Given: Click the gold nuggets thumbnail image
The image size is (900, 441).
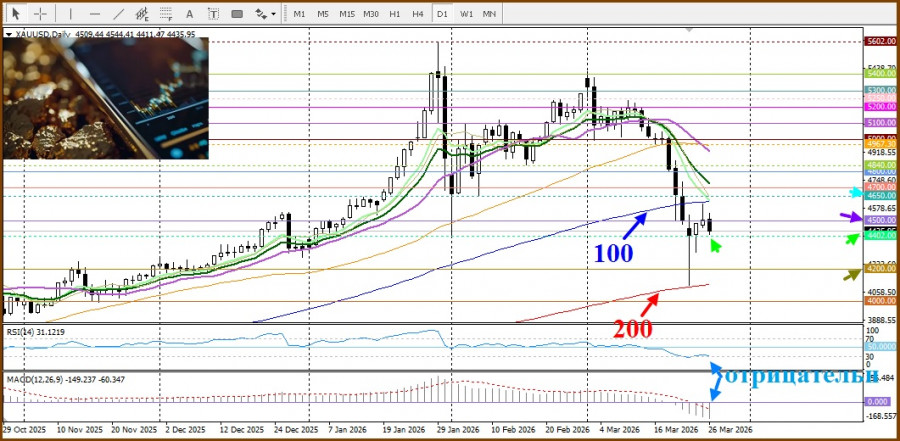Looking at the screenshot, I should (106, 98).
